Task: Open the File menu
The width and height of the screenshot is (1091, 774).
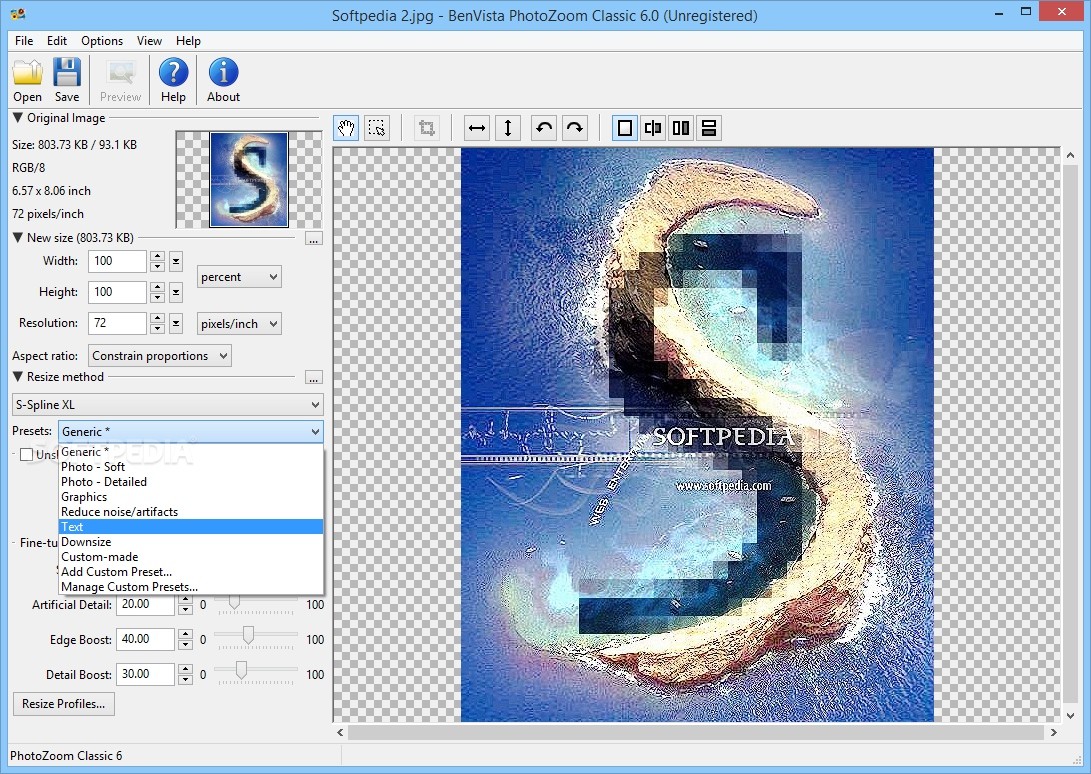Action: pos(24,41)
